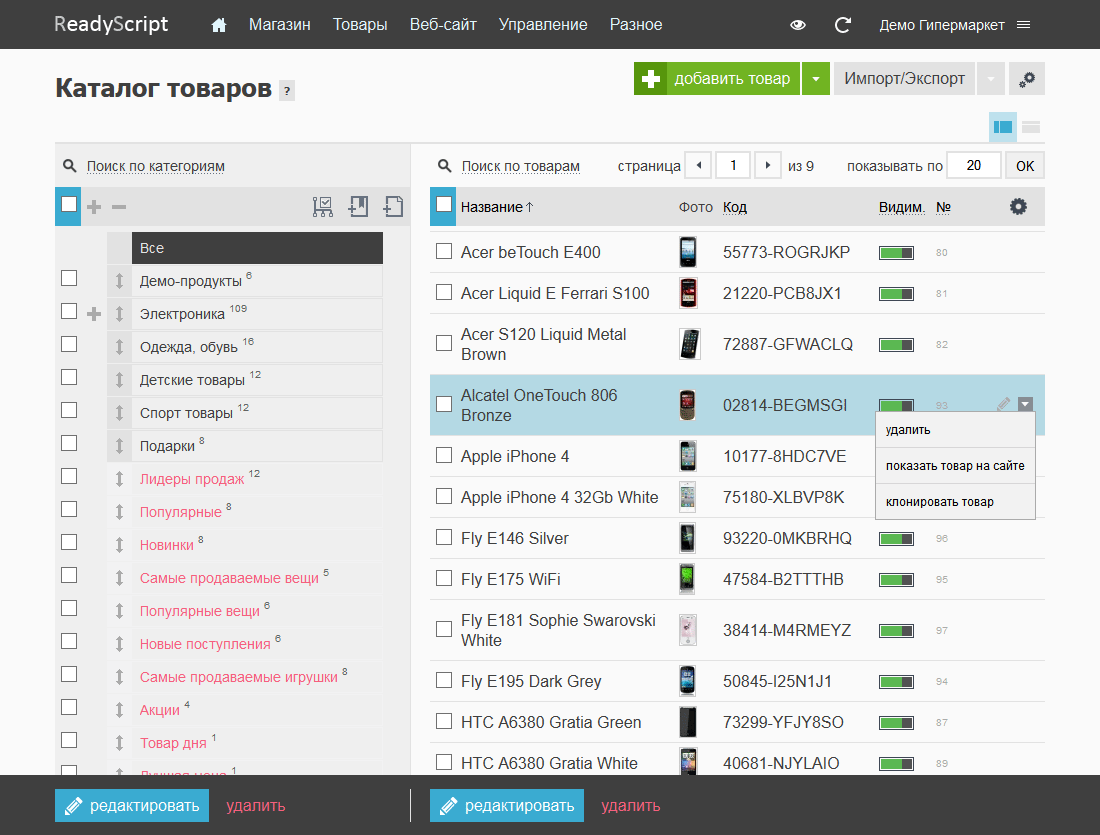Click the page number input field
This screenshot has width=1100, height=835.
733,166
